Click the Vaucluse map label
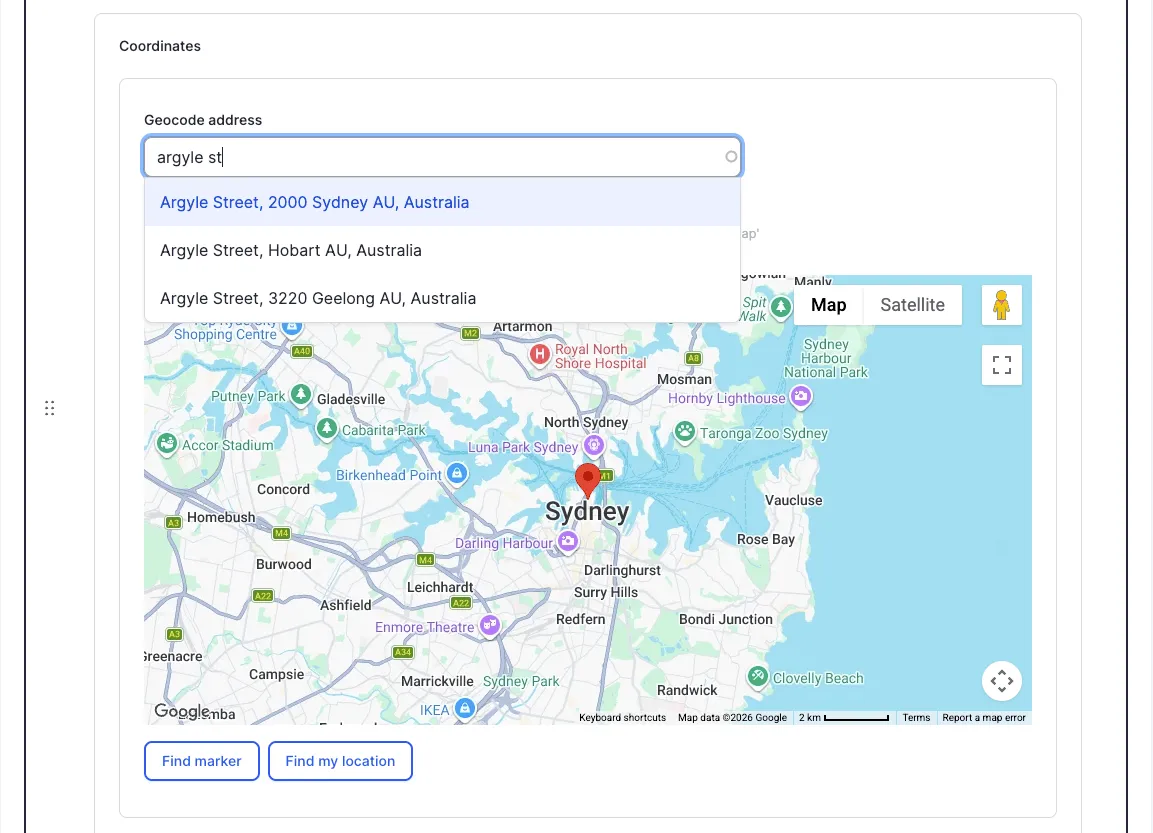 coord(793,500)
